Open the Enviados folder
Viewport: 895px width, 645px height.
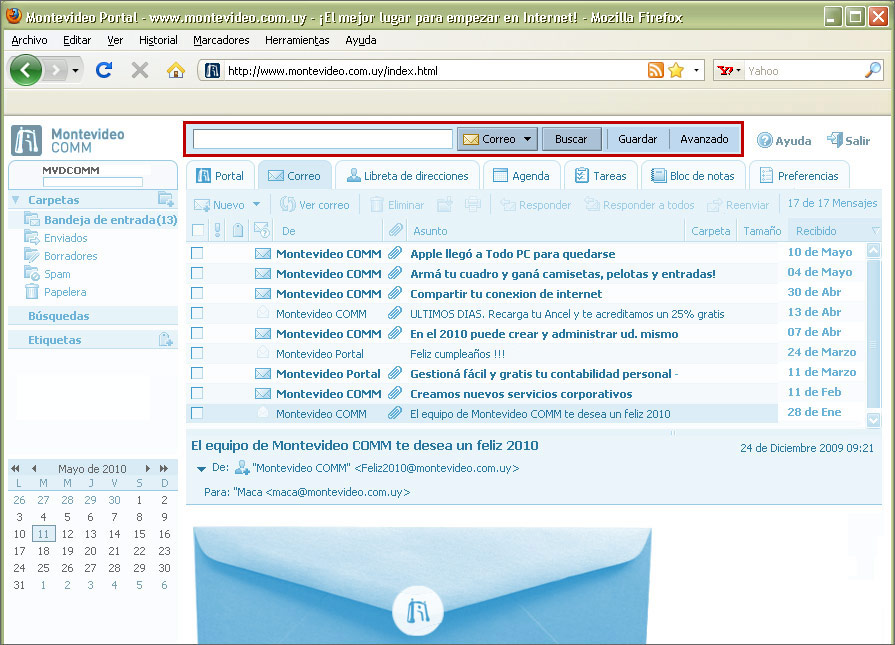[65, 238]
